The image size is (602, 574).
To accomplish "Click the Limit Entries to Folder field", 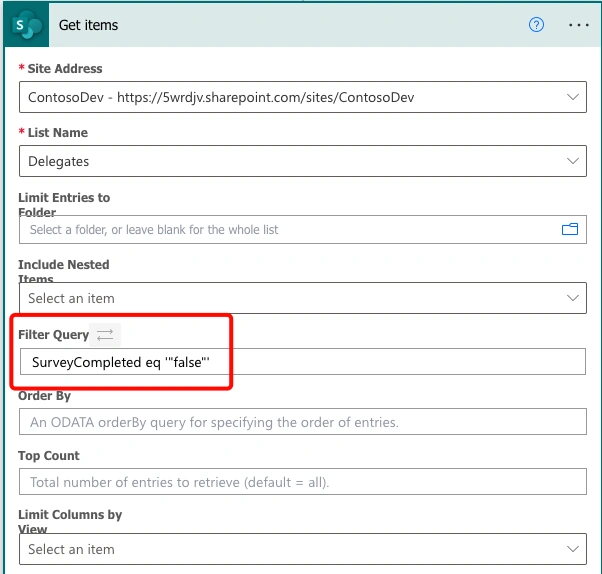I will (303, 230).
